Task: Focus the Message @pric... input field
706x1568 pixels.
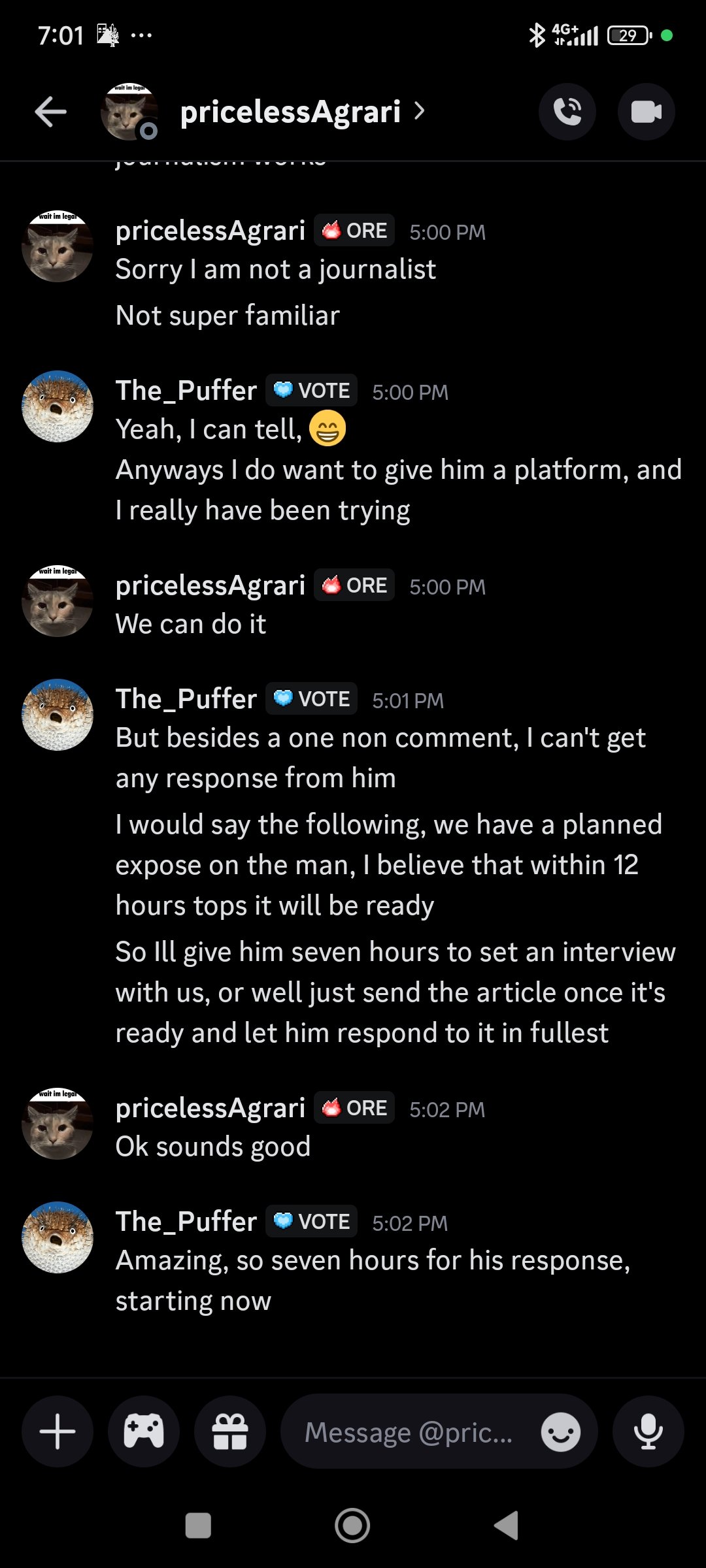Action: (409, 1433)
